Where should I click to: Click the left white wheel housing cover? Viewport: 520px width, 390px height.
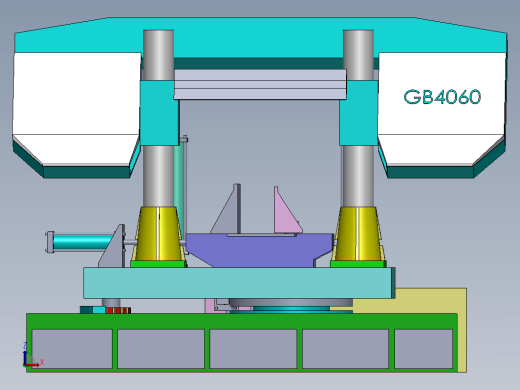pos(77,108)
